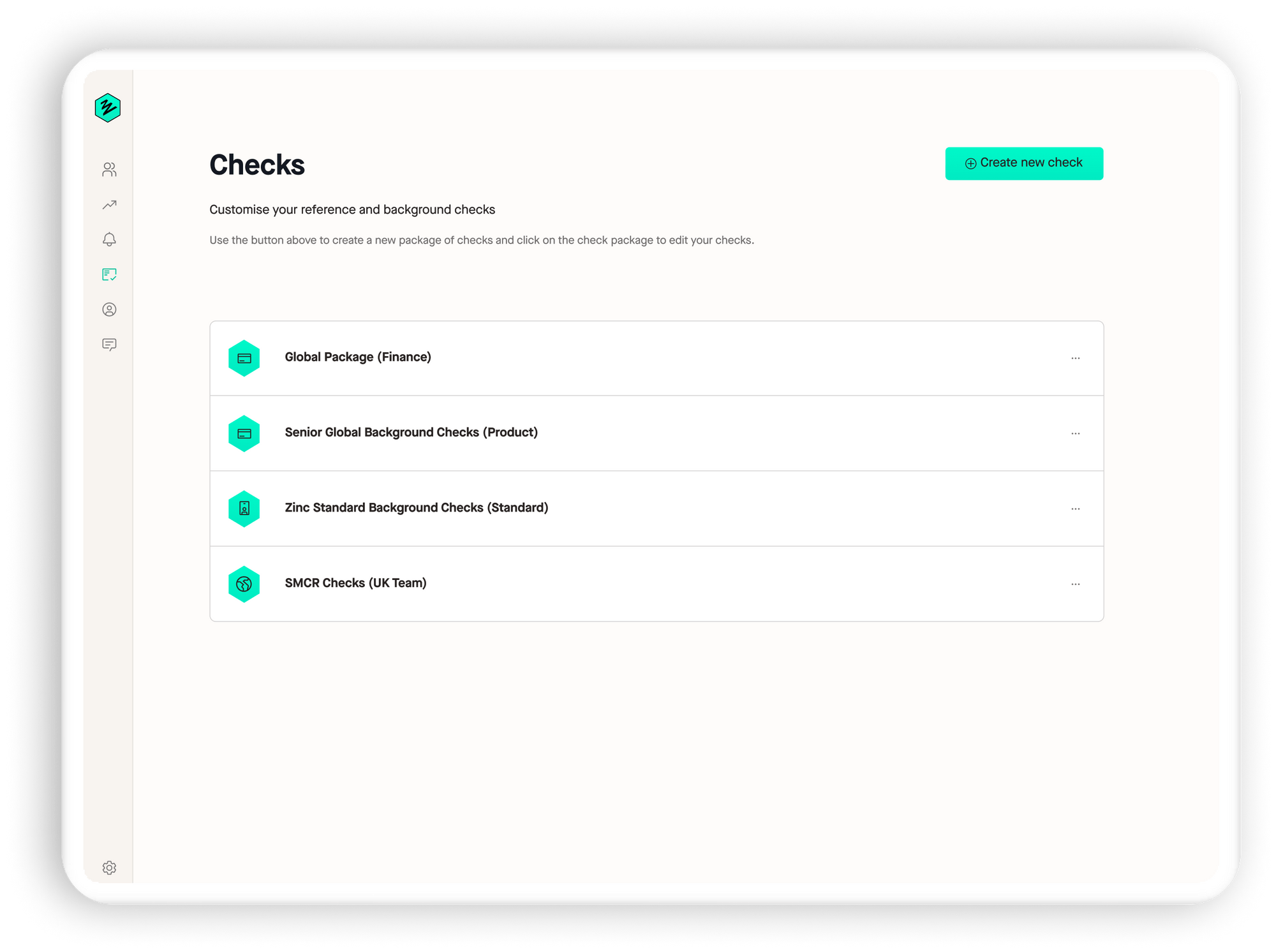Open the messages chat panel
This screenshot has height=952, width=1276.
pos(109,345)
